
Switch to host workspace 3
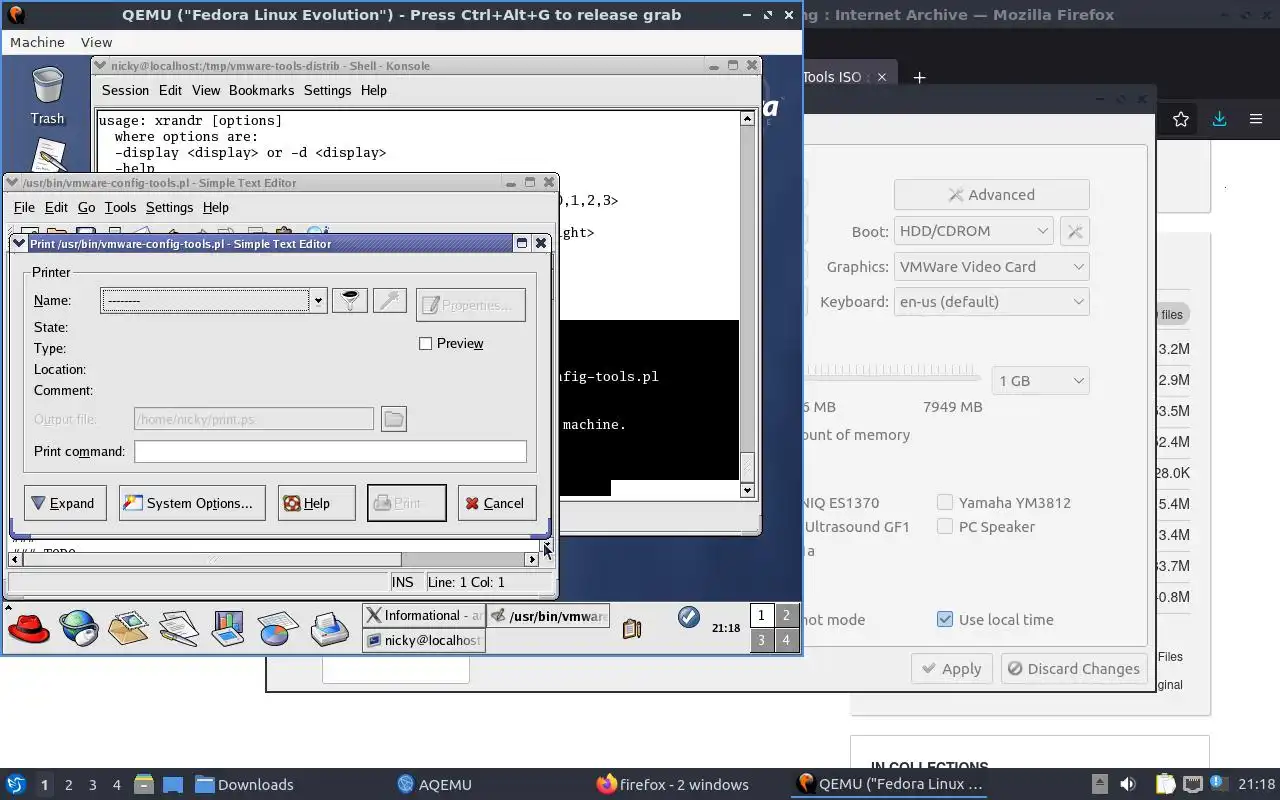[93, 784]
